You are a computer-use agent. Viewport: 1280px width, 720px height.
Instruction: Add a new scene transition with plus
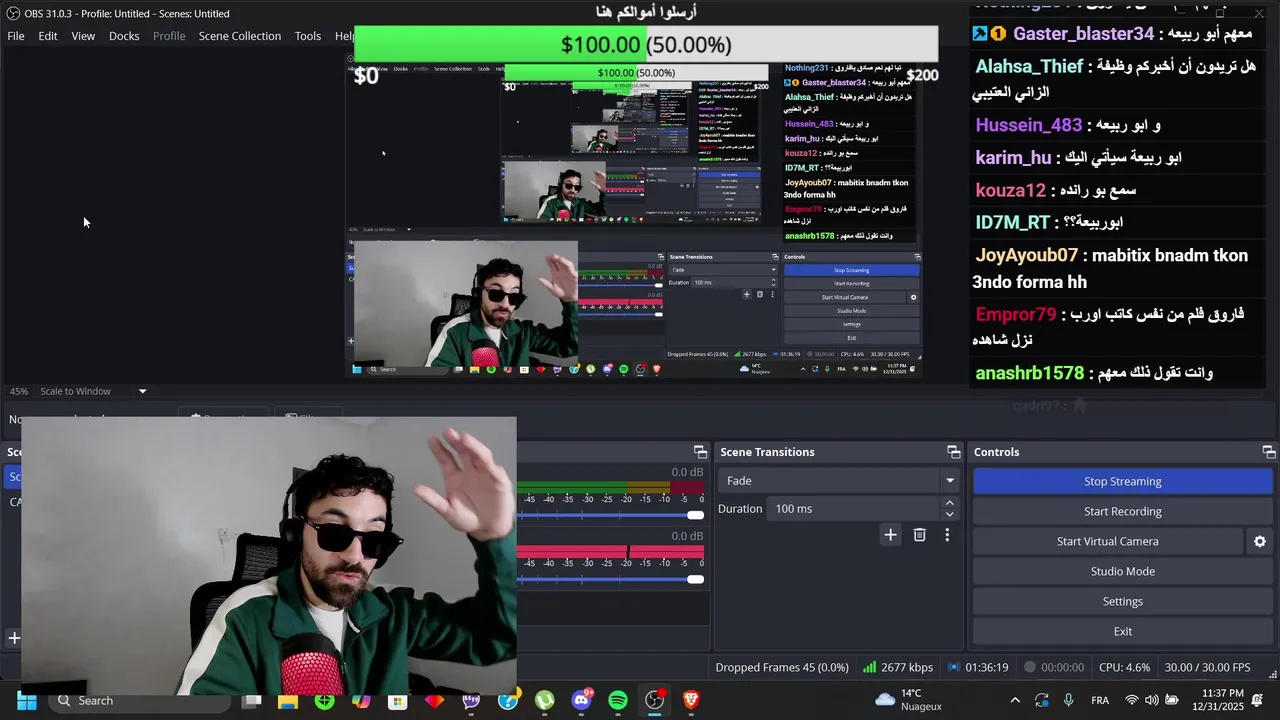[x=890, y=535]
